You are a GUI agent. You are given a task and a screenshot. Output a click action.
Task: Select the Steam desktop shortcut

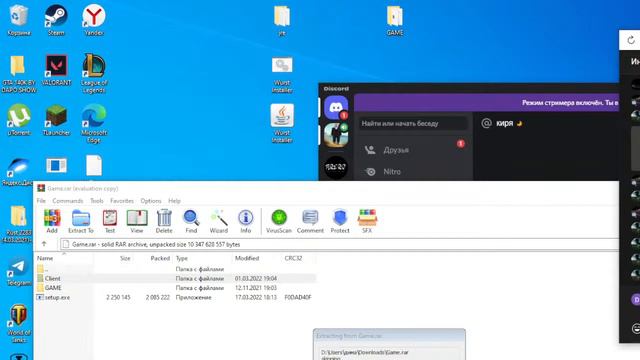pos(56,20)
